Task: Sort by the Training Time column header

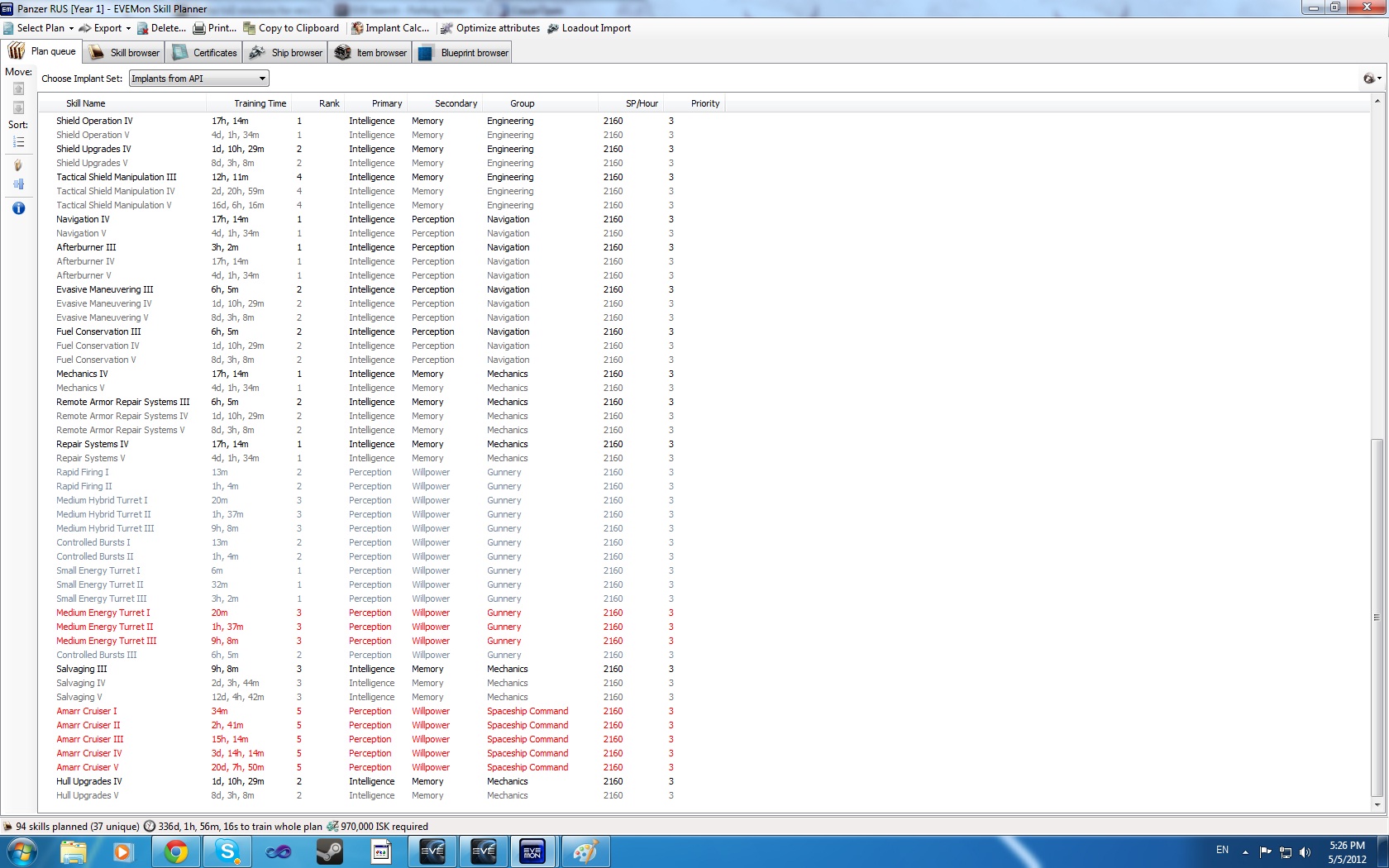Action: pyautogui.click(x=248, y=103)
